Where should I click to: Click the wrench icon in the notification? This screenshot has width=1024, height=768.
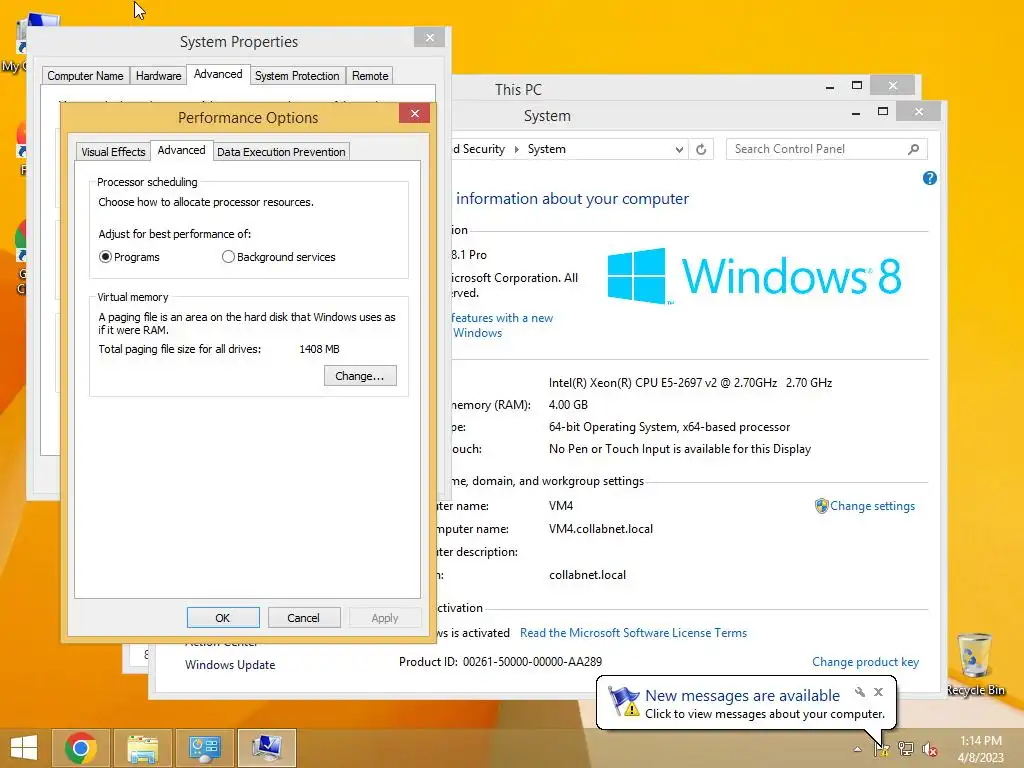click(860, 692)
